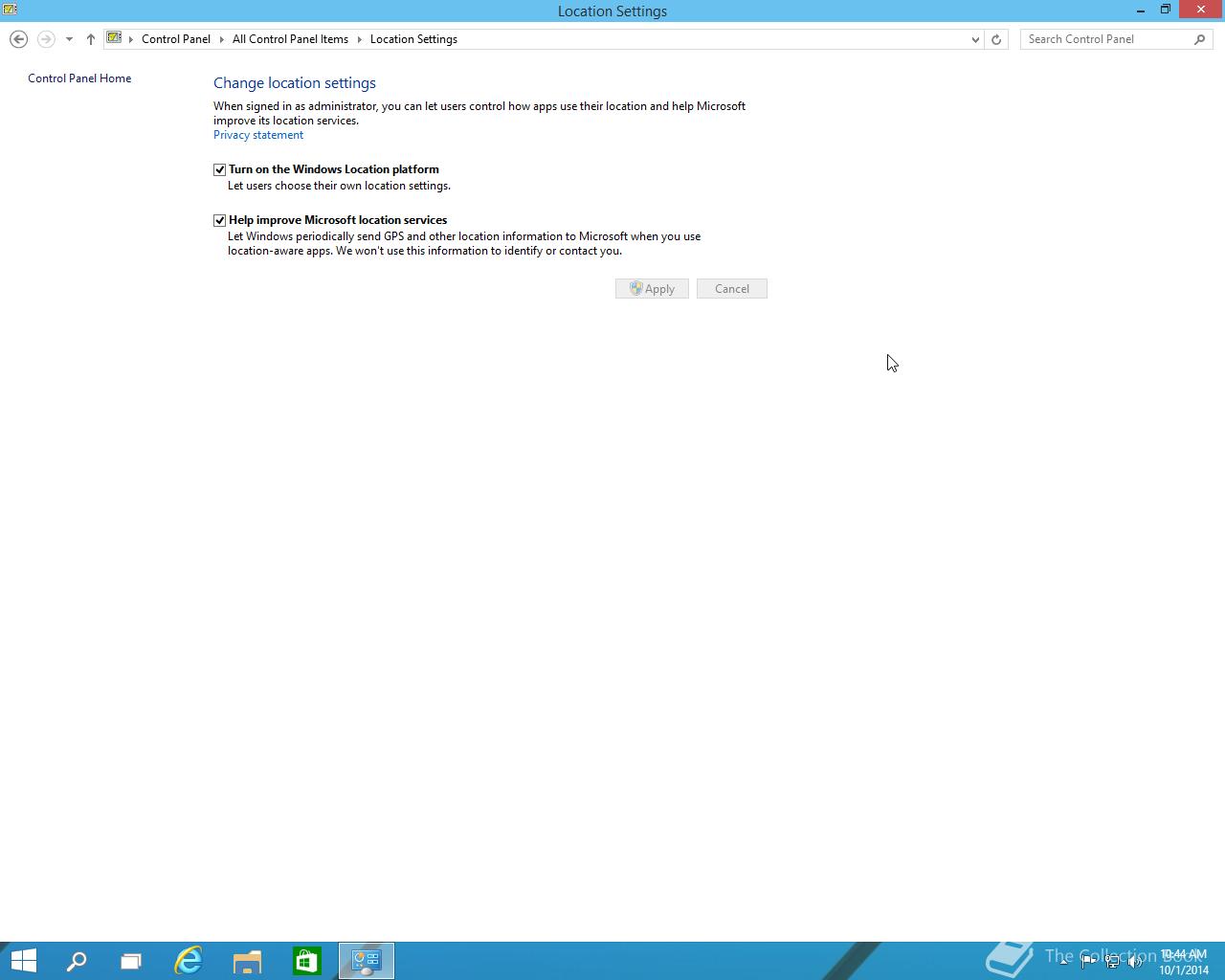Restore down the Location Settings window

click(x=1166, y=11)
